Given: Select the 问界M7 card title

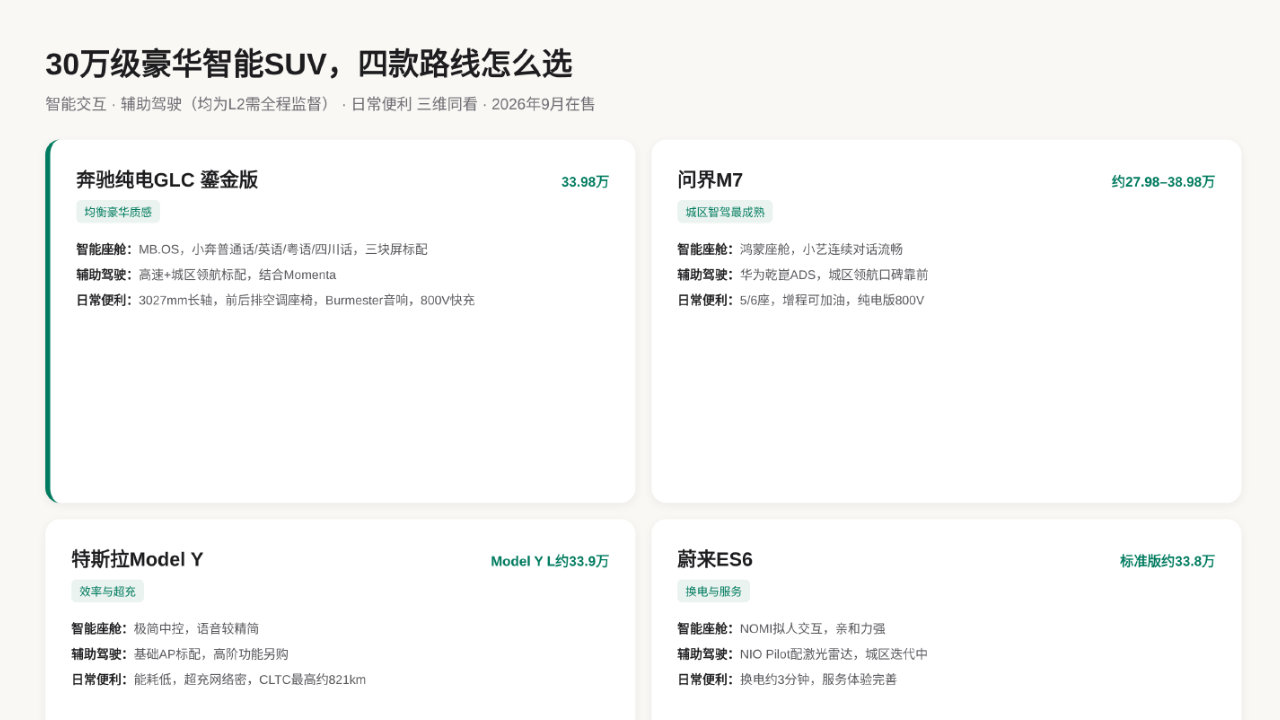Looking at the screenshot, I should [710, 180].
